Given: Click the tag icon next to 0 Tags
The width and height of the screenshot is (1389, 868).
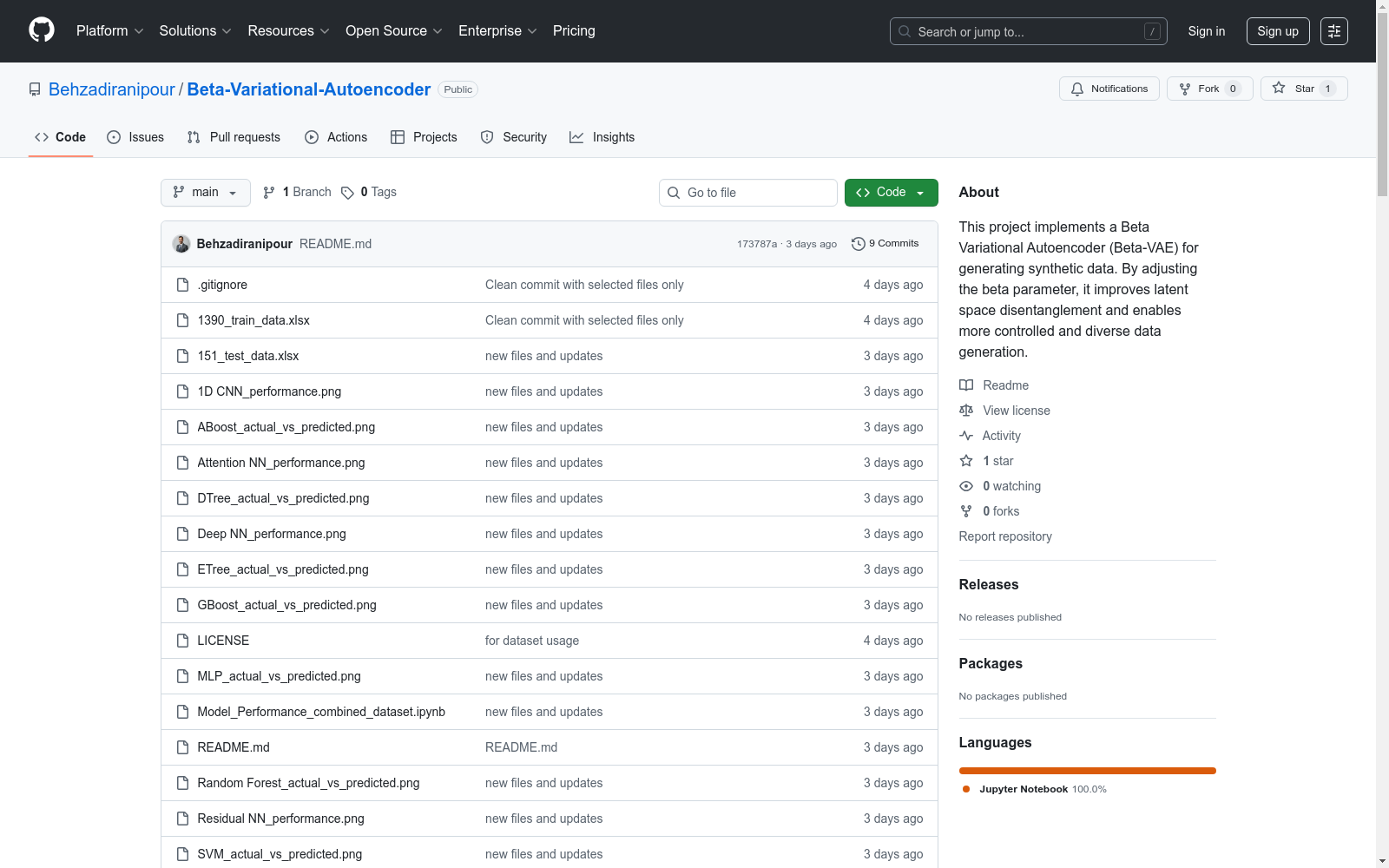Looking at the screenshot, I should click(347, 193).
